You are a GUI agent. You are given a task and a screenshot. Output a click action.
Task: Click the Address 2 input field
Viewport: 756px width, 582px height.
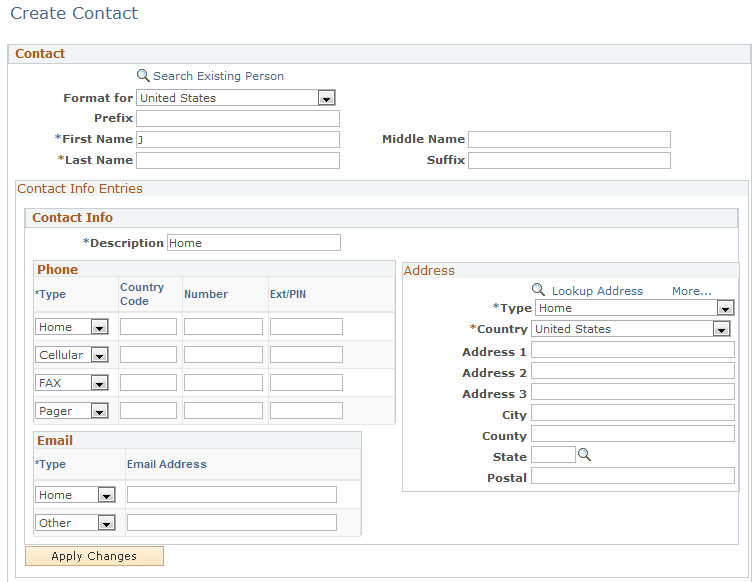coord(633,371)
